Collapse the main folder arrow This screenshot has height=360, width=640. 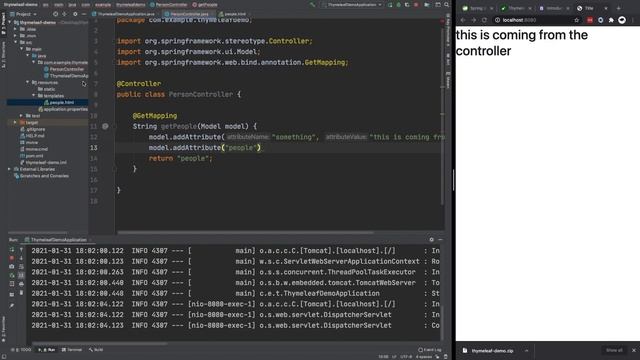pyautogui.click(x=22, y=49)
